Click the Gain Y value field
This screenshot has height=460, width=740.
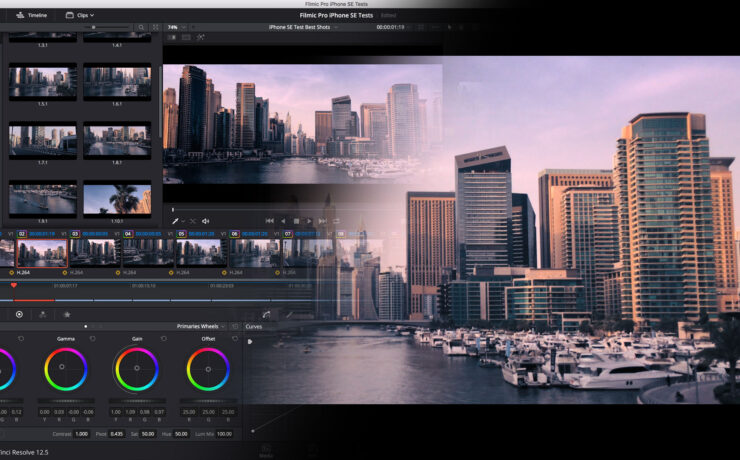point(116,412)
